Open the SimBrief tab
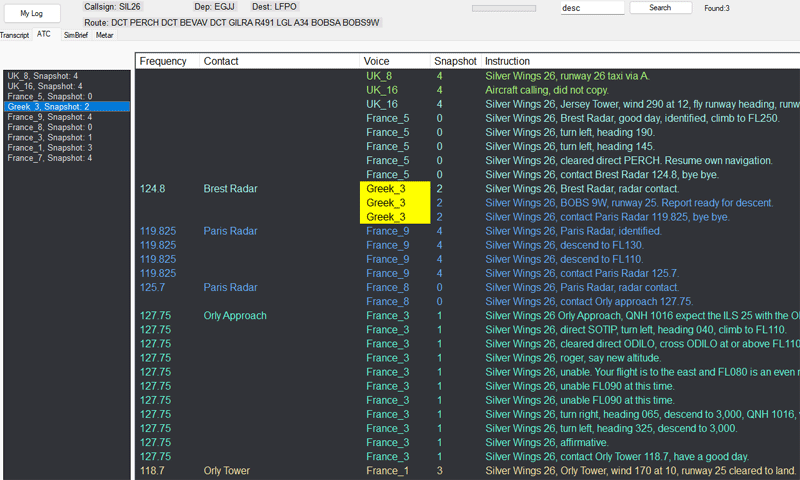Image resolution: width=800 pixels, height=480 pixels. coord(76,34)
